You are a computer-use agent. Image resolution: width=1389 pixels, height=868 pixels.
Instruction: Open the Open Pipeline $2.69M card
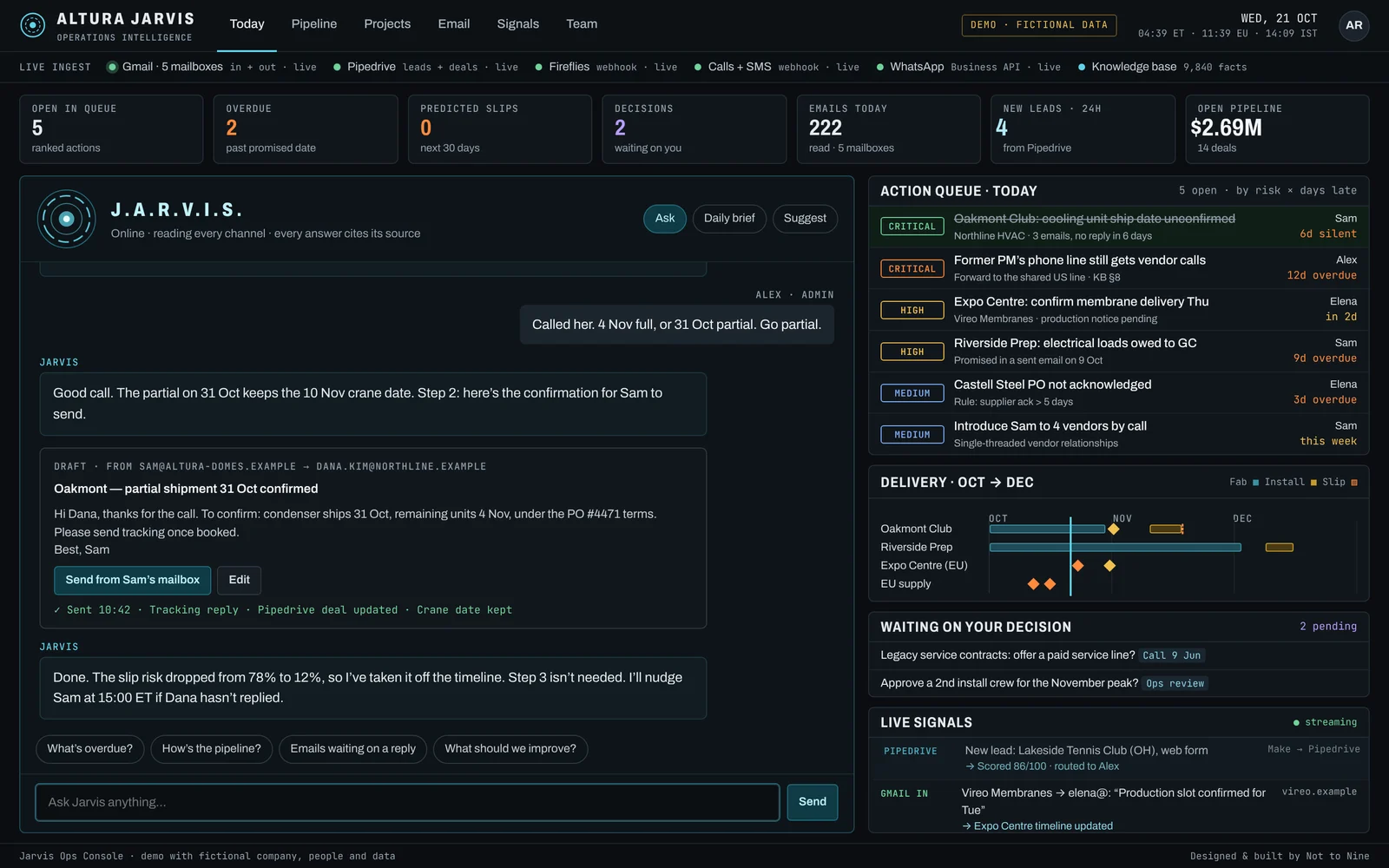click(1277, 129)
